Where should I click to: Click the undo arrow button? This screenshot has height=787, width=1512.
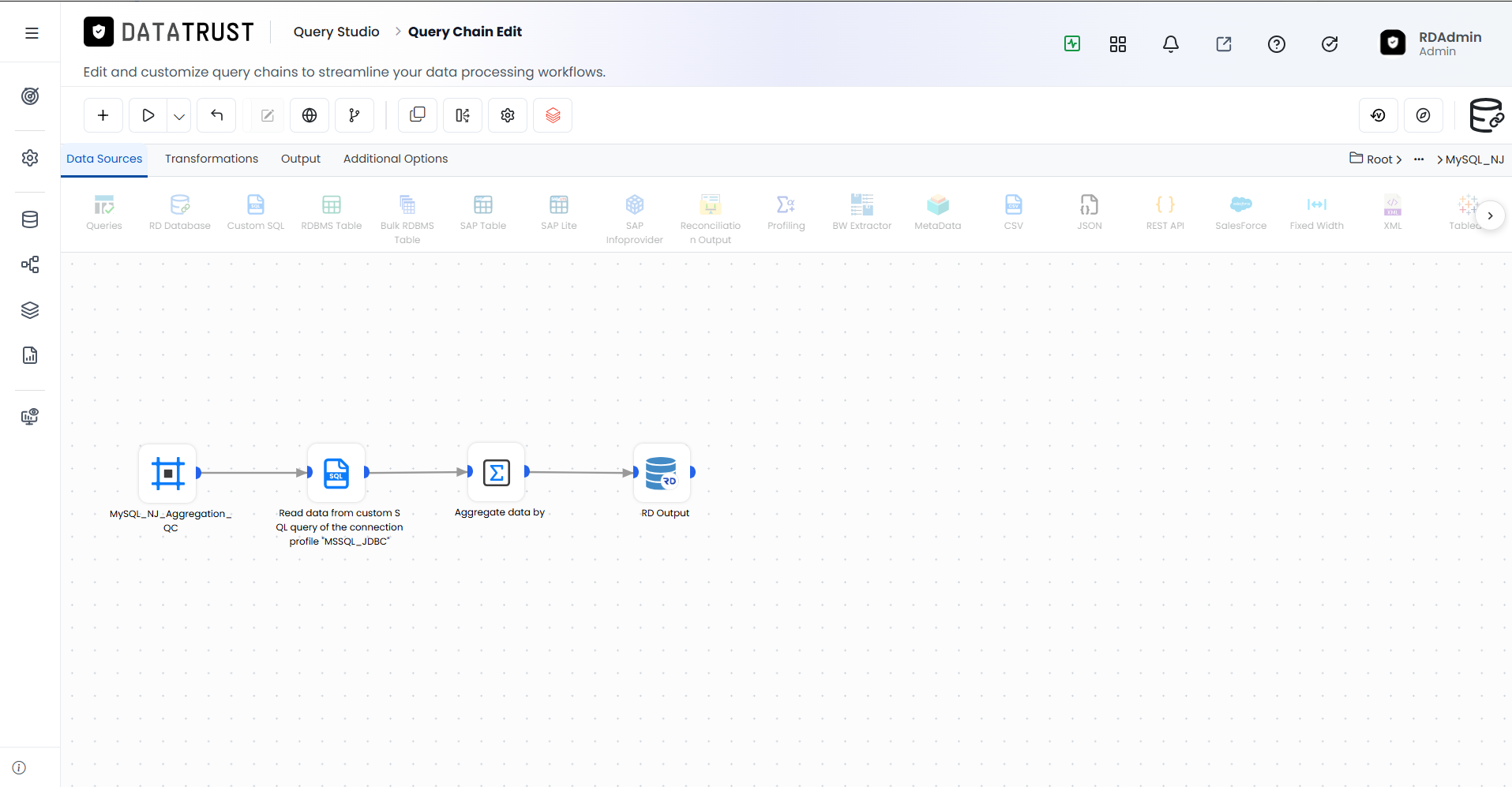click(x=216, y=115)
